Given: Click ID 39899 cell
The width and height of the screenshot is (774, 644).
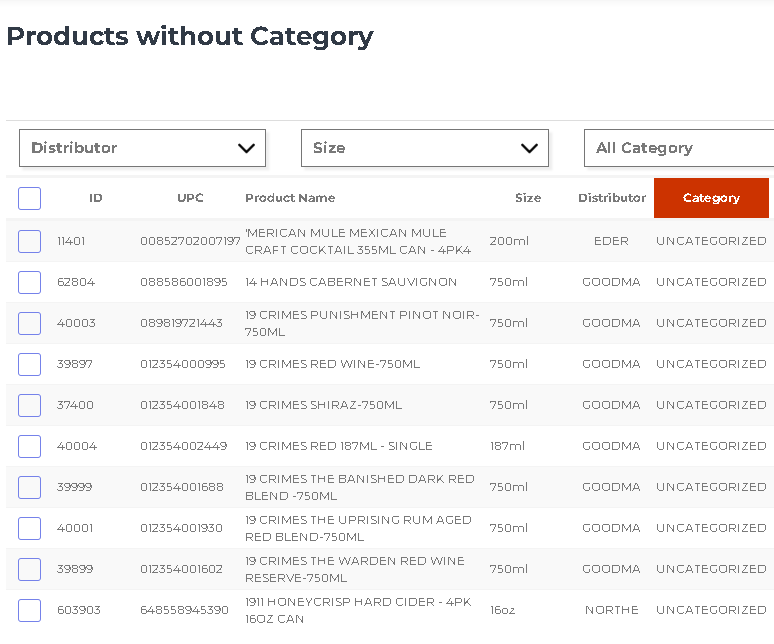Looking at the screenshot, I should point(75,569).
